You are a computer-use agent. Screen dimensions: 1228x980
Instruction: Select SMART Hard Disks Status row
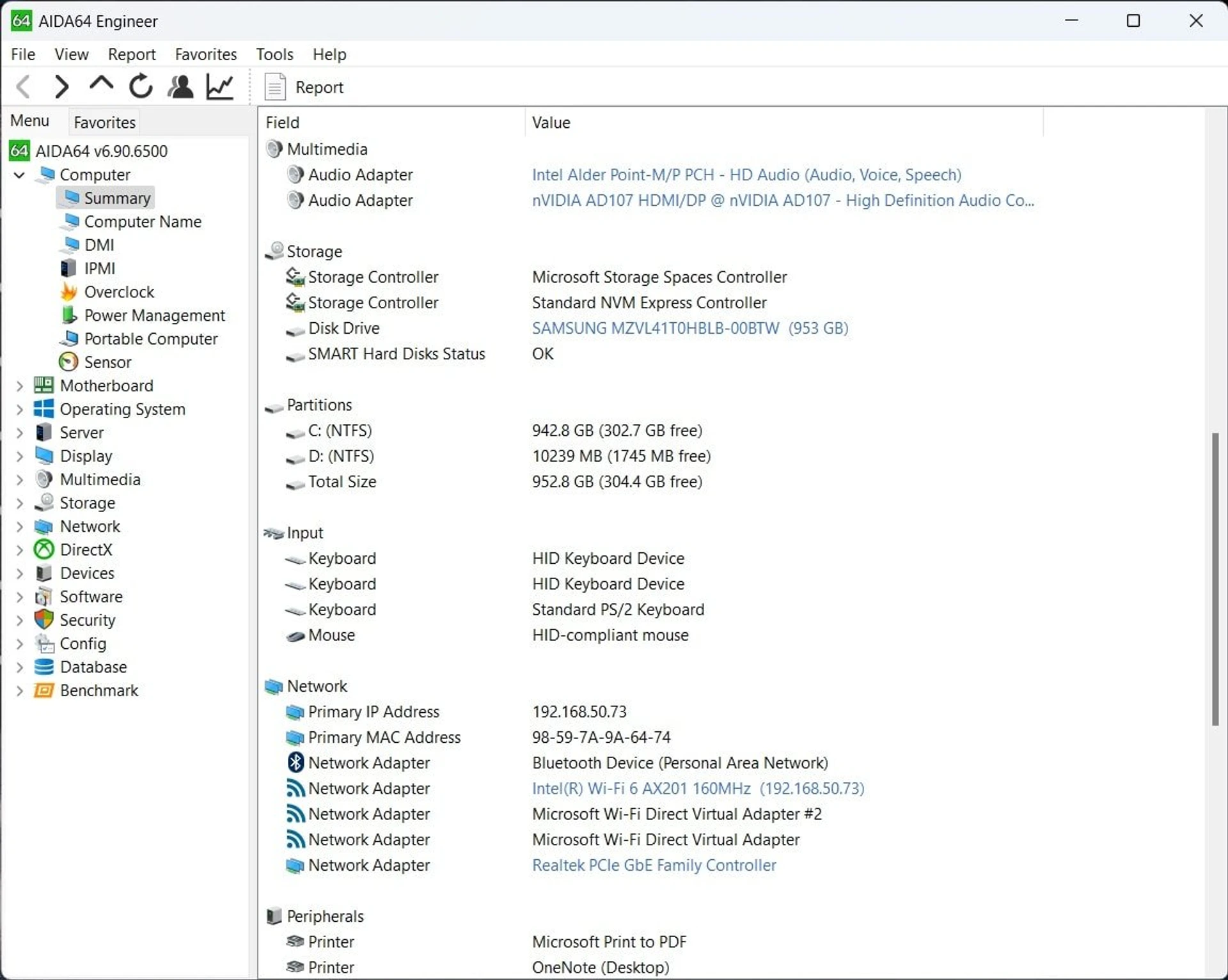pyautogui.click(x=420, y=354)
